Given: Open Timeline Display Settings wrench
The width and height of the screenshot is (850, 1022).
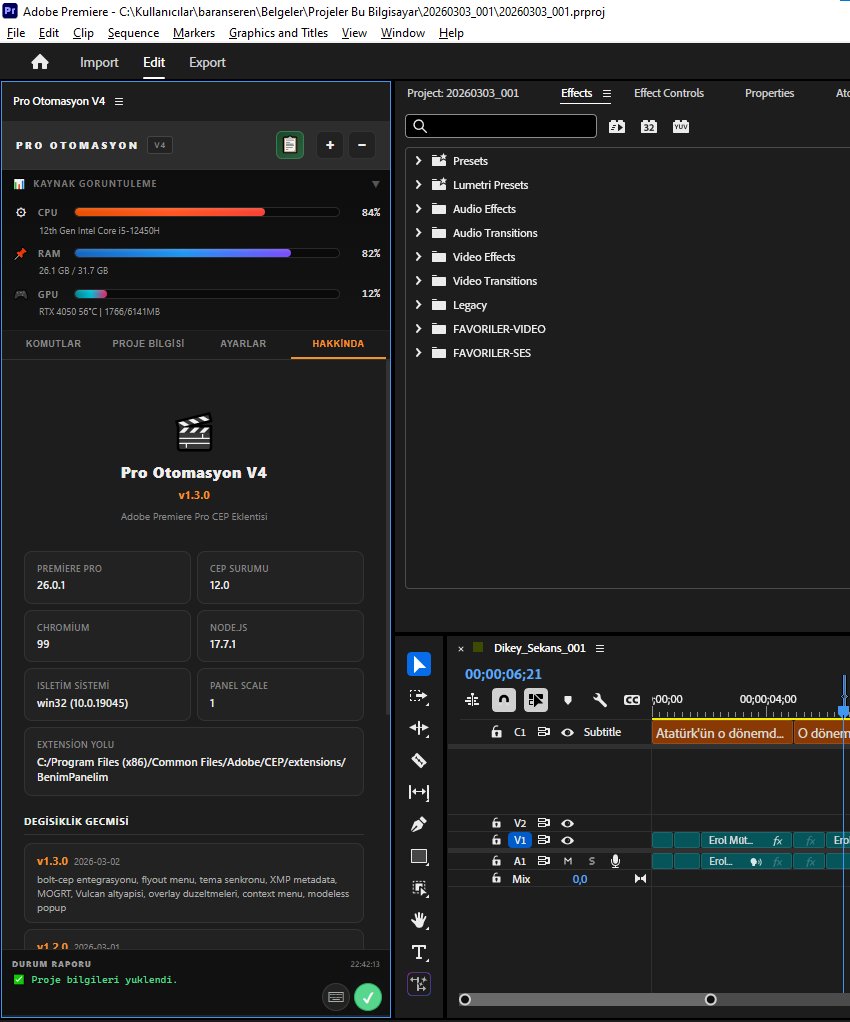Looking at the screenshot, I should pos(600,700).
